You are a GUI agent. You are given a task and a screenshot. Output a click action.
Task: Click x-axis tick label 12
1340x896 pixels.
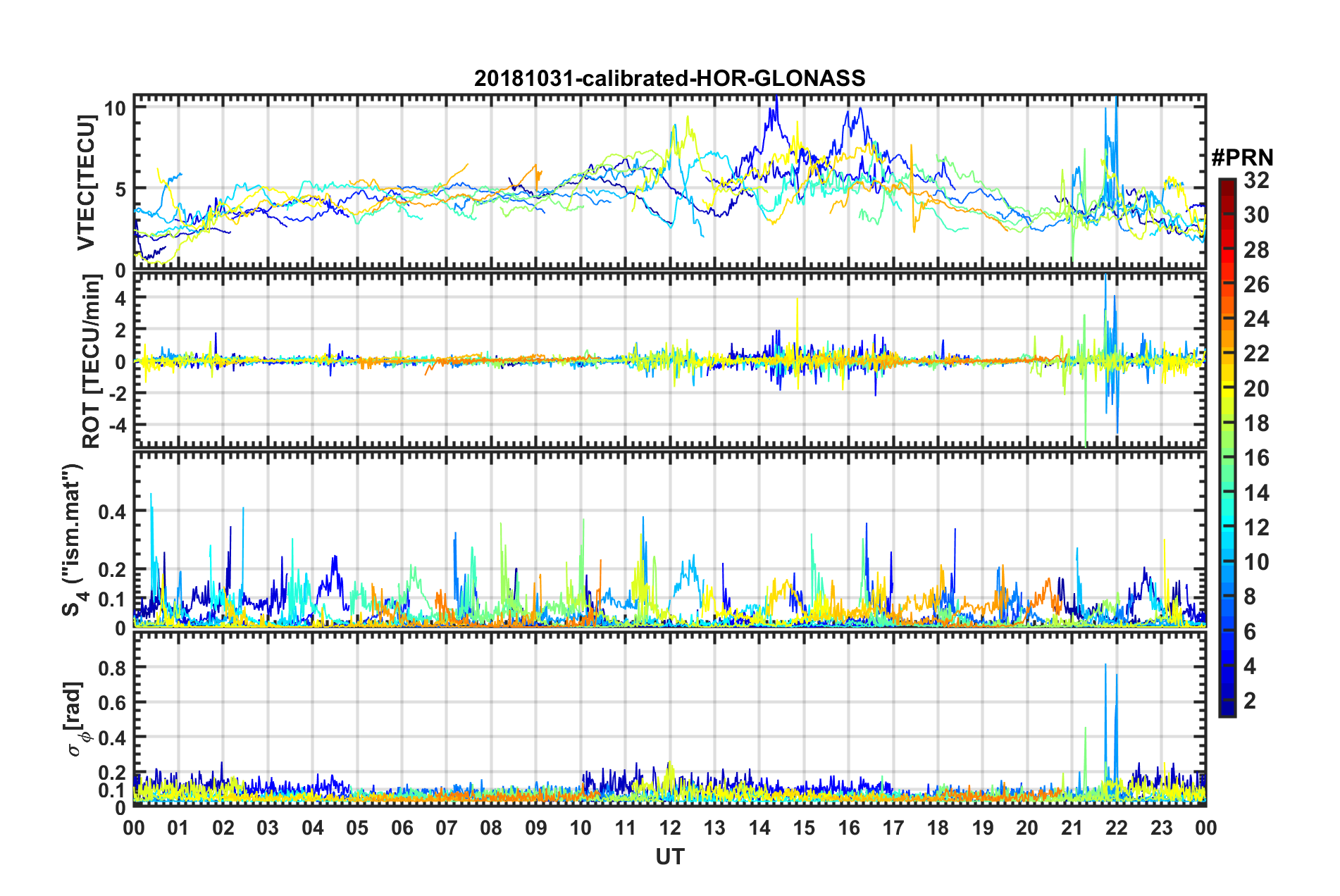coord(670,828)
